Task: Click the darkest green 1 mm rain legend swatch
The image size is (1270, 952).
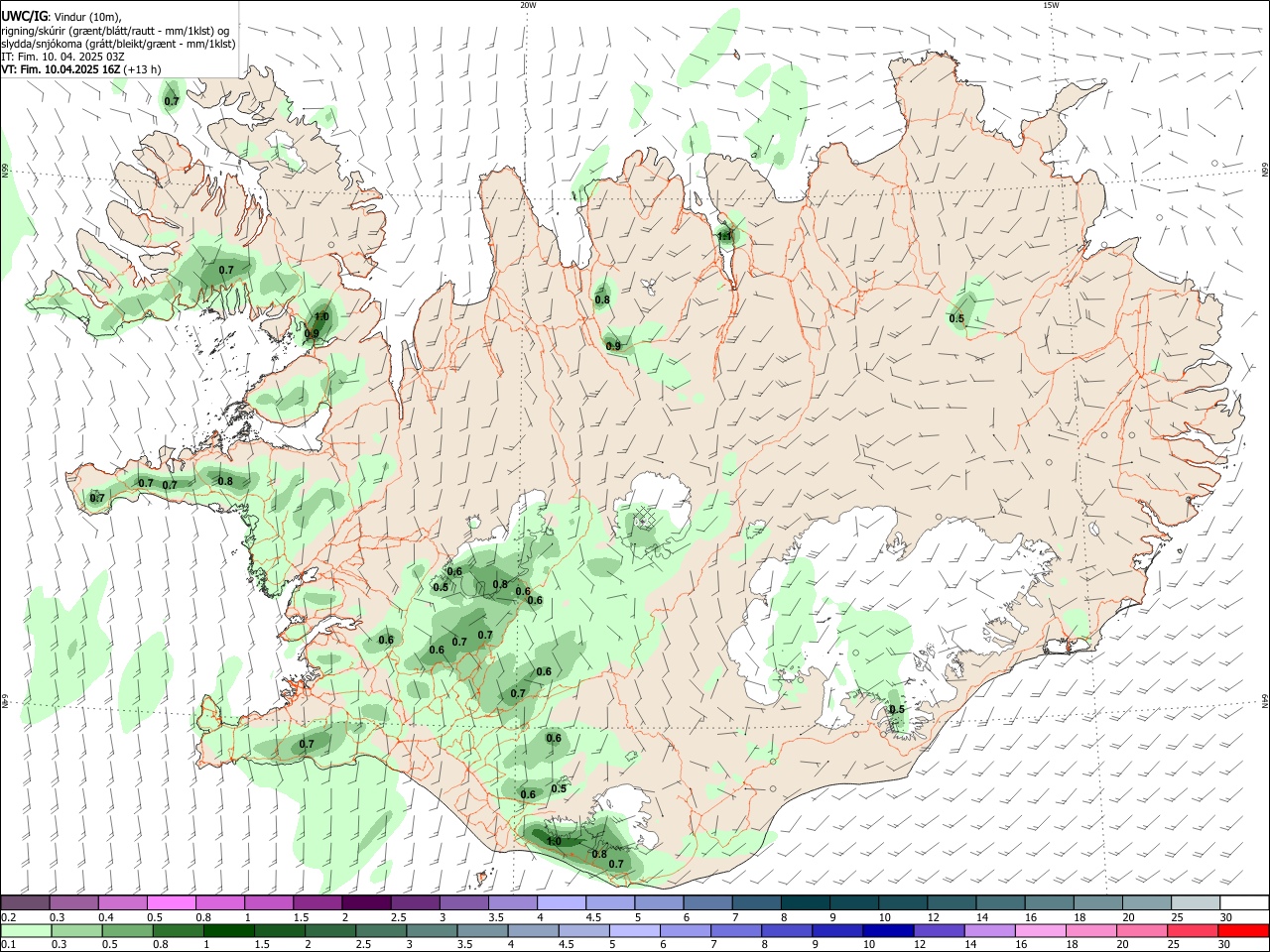Action: (228, 929)
